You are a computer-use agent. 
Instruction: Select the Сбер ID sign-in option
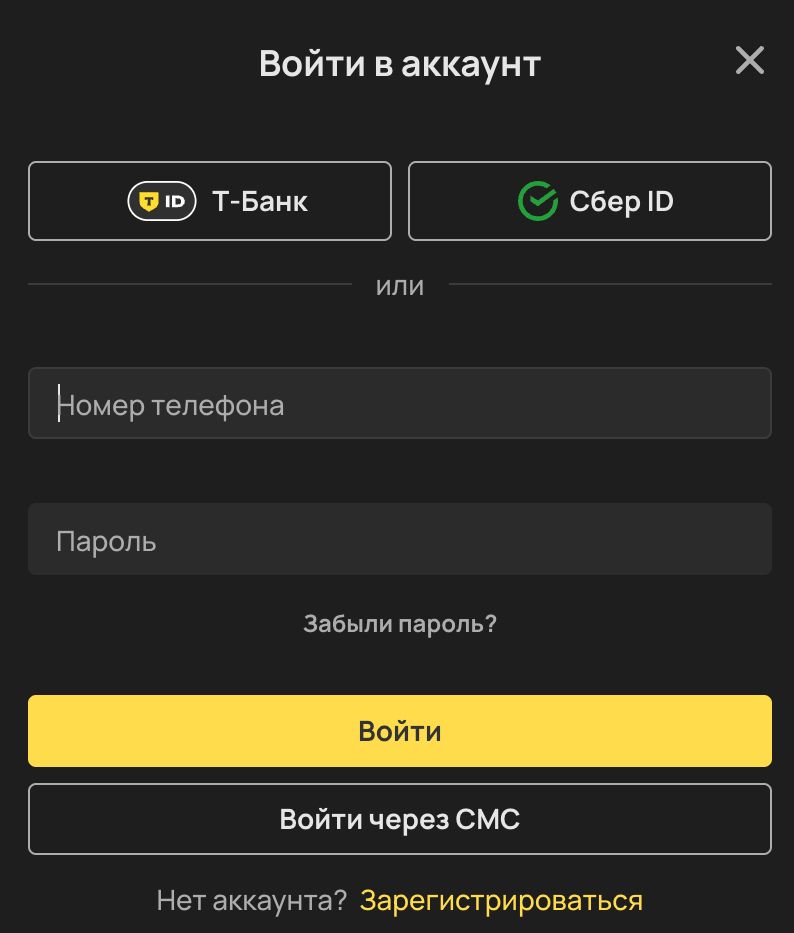coord(589,200)
